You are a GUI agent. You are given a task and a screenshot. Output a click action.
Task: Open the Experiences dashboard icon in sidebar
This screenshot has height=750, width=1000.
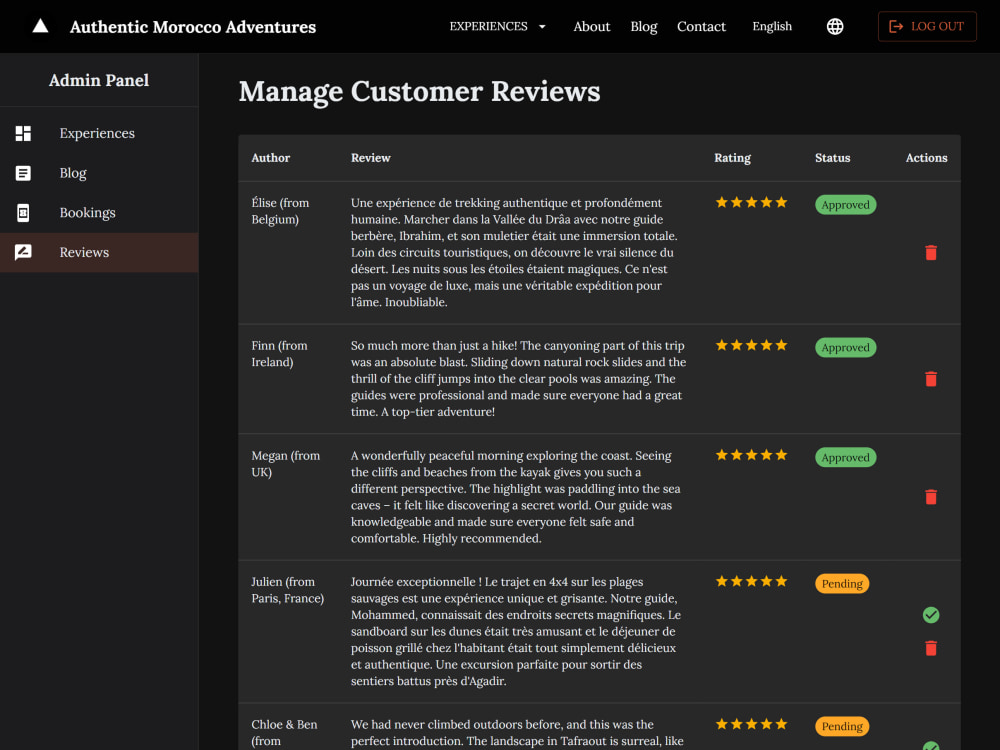pos(23,133)
